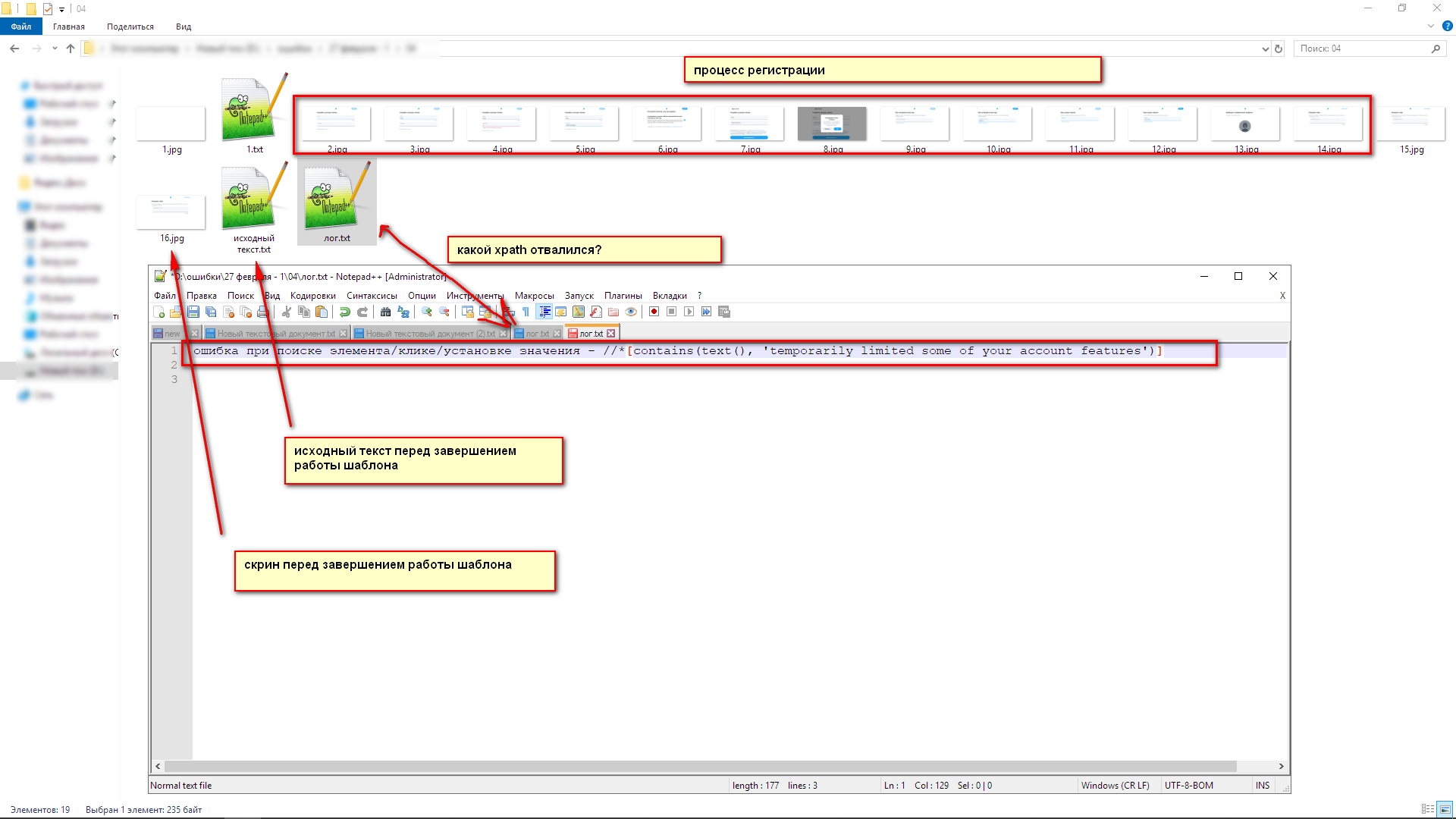The height and width of the screenshot is (819, 1456).
Task: Expand the Explorer address bar dropdown
Action: 1265,49
